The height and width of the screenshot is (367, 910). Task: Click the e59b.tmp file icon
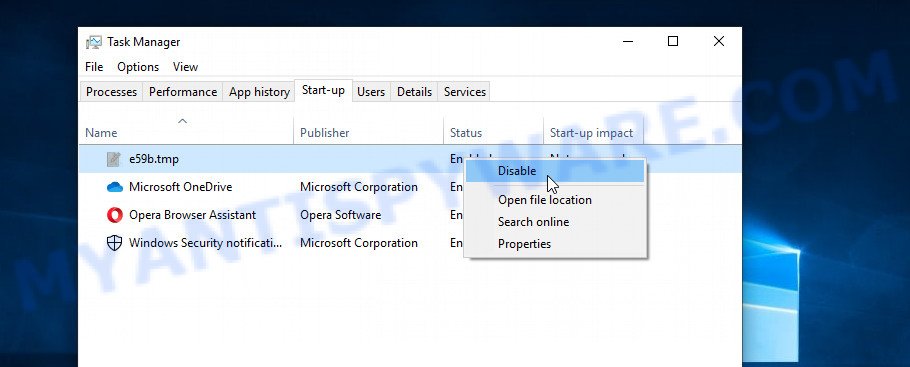tap(114, 159)
